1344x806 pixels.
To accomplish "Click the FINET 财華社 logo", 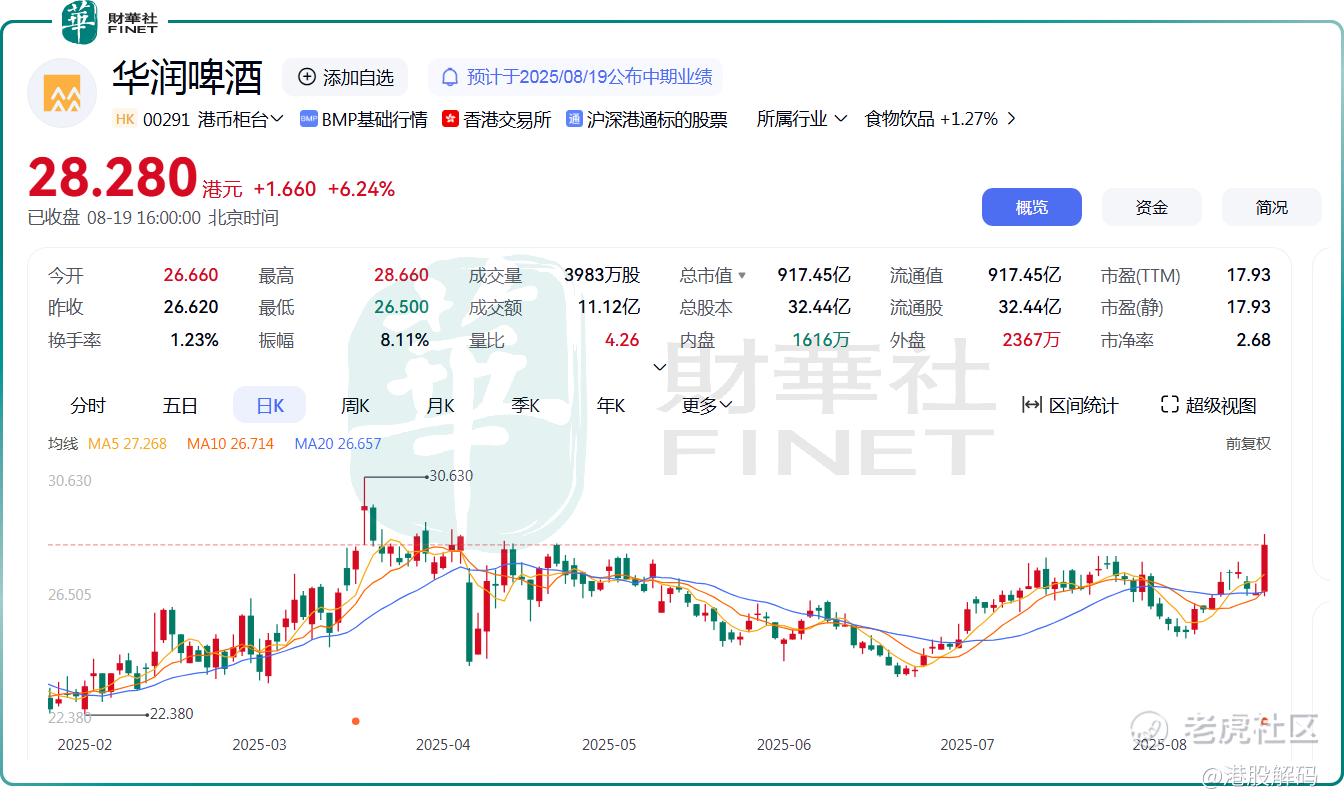I will pos(110,22).
